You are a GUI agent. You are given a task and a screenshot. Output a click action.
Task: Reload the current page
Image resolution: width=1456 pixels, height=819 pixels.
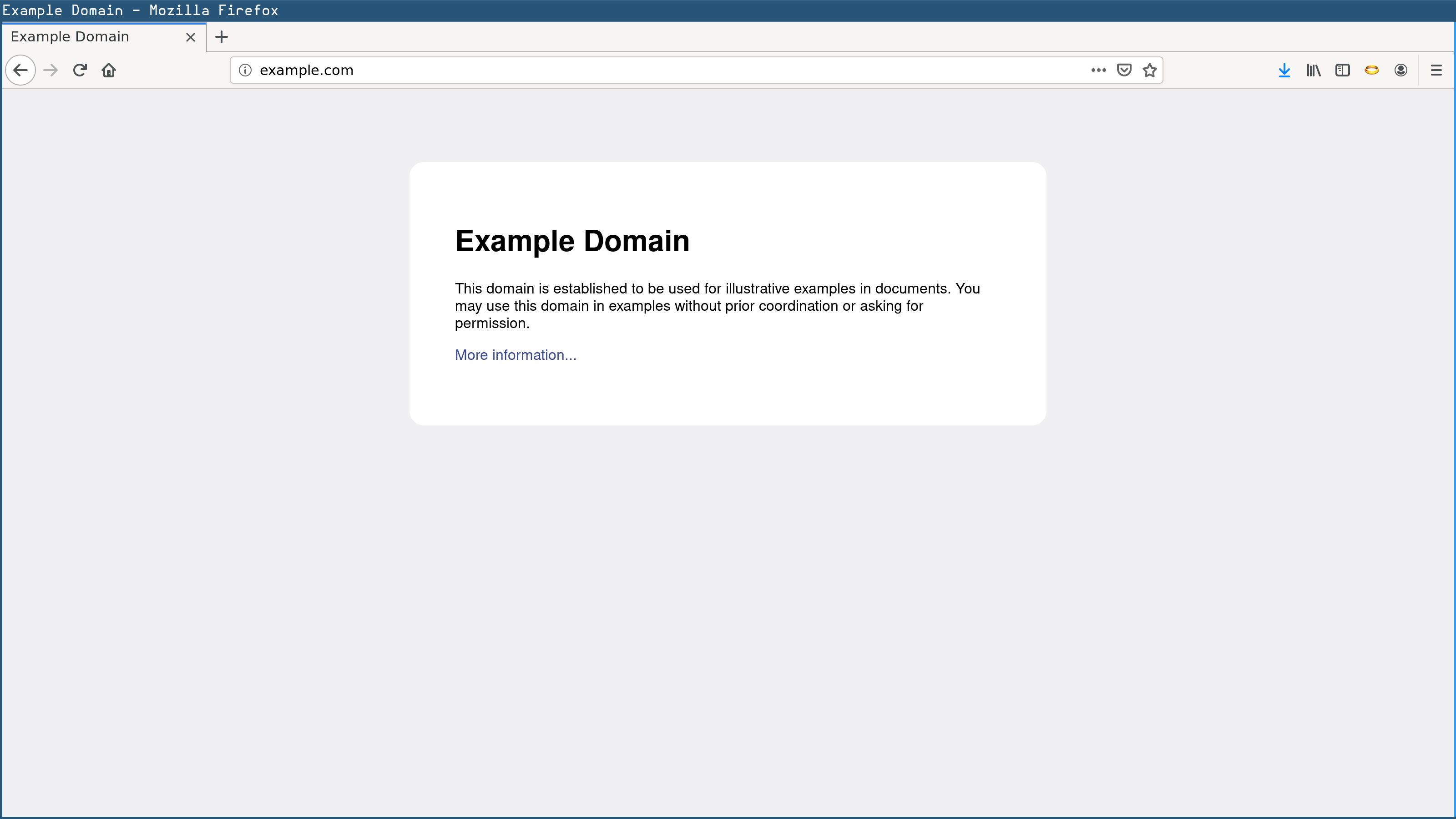80,70
